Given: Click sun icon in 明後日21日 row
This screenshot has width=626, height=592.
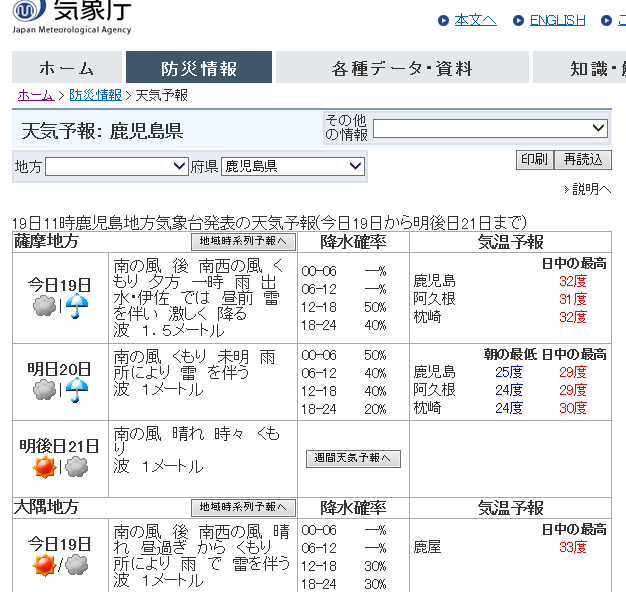Looking at the screenshot, I should coord(44,467).
